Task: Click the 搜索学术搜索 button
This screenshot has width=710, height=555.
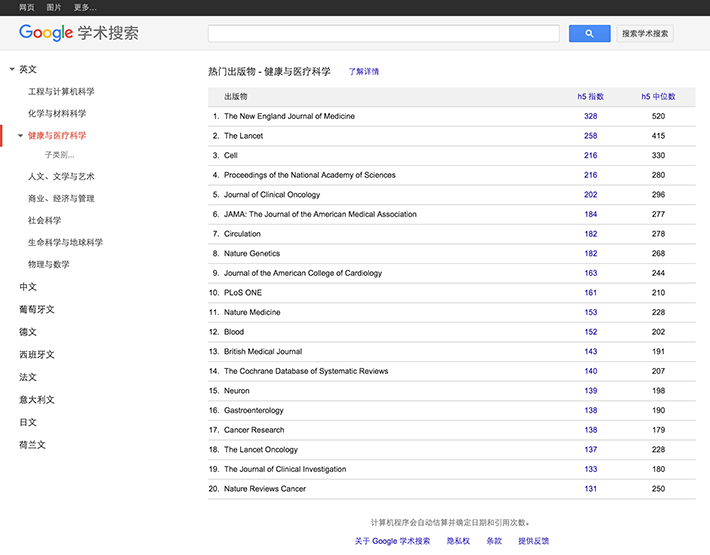Action: pos(645,33)
